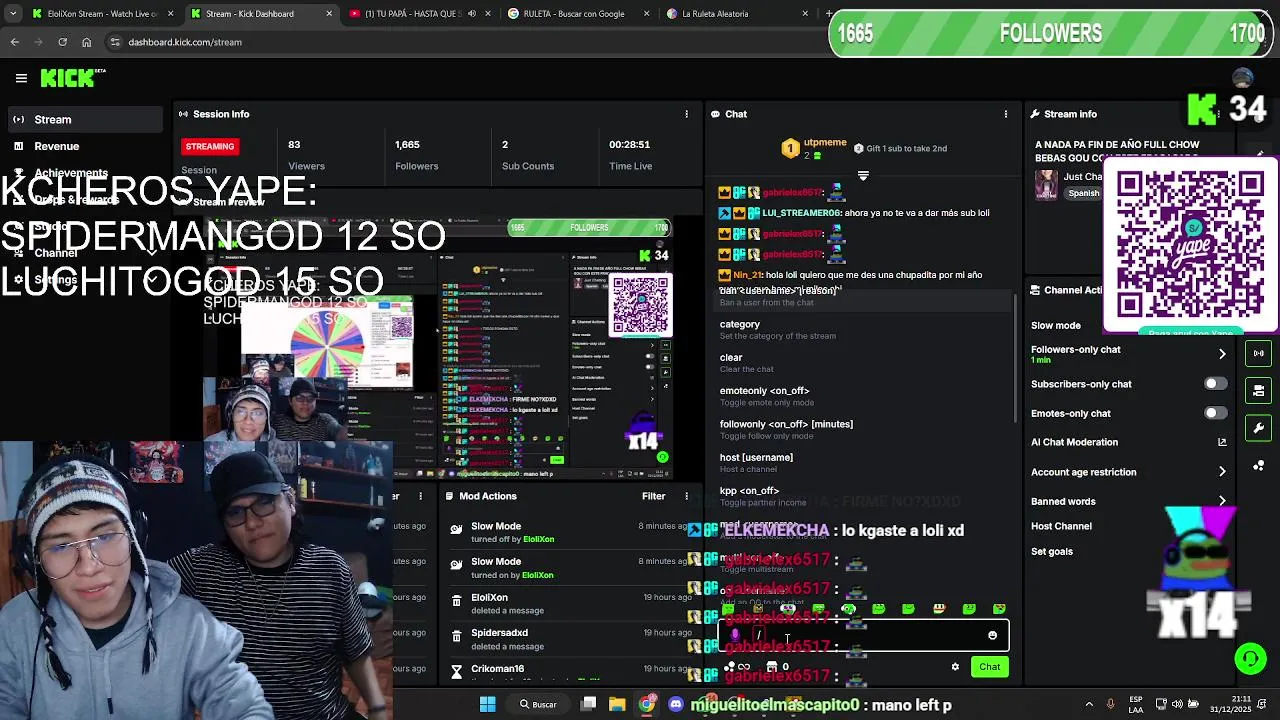This screenshot has width=1280, height=720.
Task: Click taskbar microphone indicator
Action: [1110, 704]
